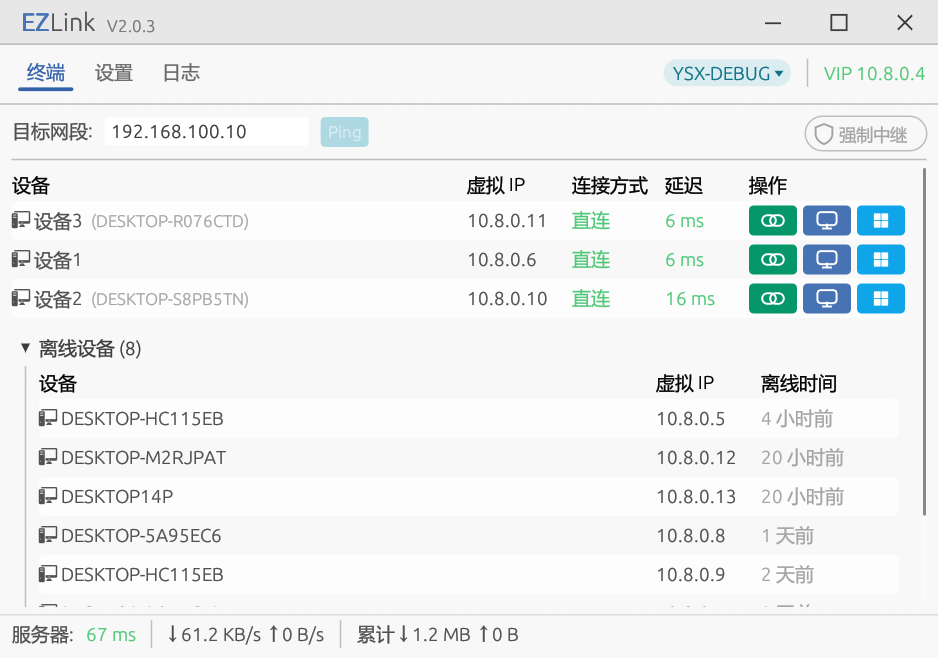Click the server latency 67 ms
The width and height of the screenshot is (938, 658).
(111, 635)
